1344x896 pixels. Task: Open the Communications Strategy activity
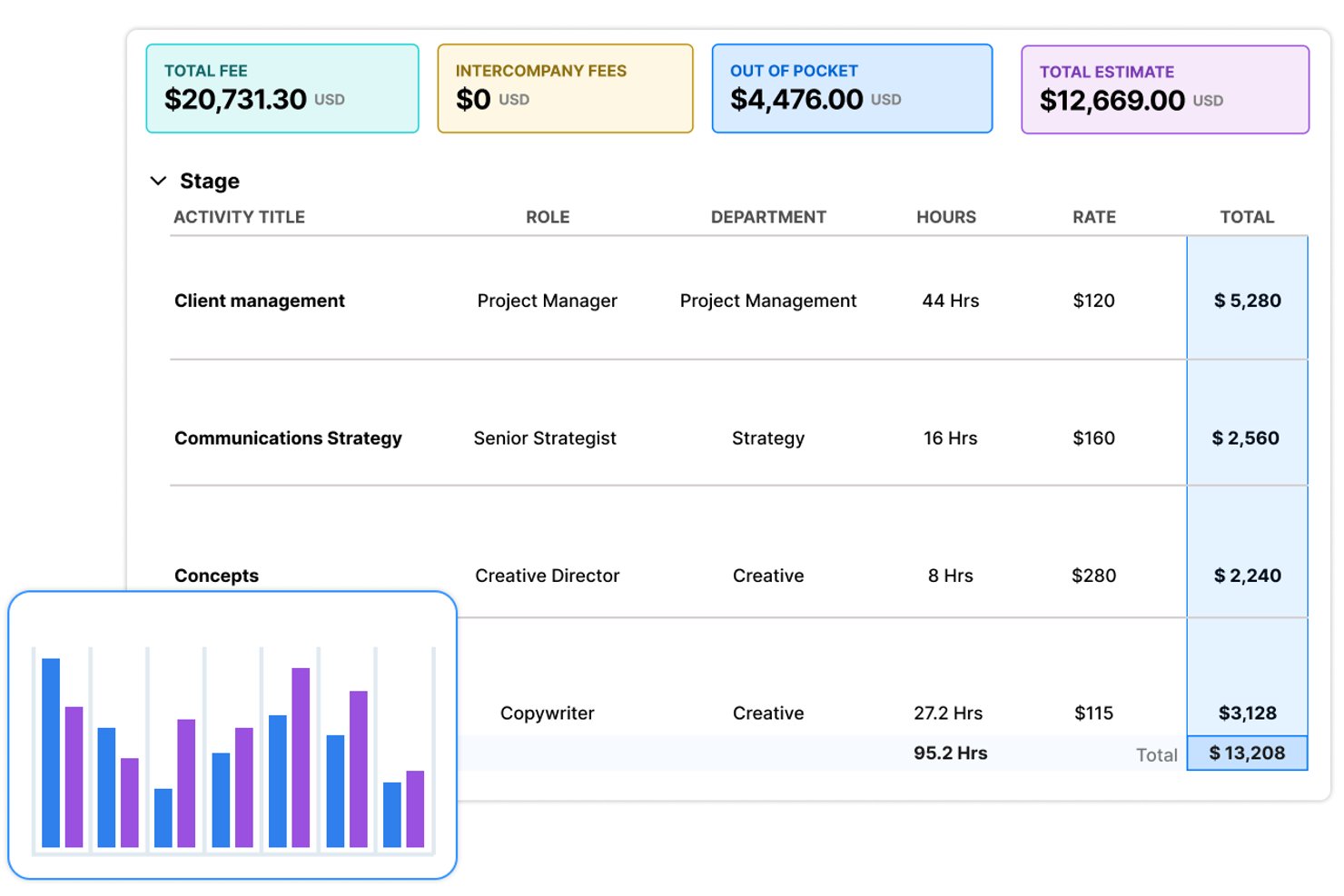tap(288, 438)
